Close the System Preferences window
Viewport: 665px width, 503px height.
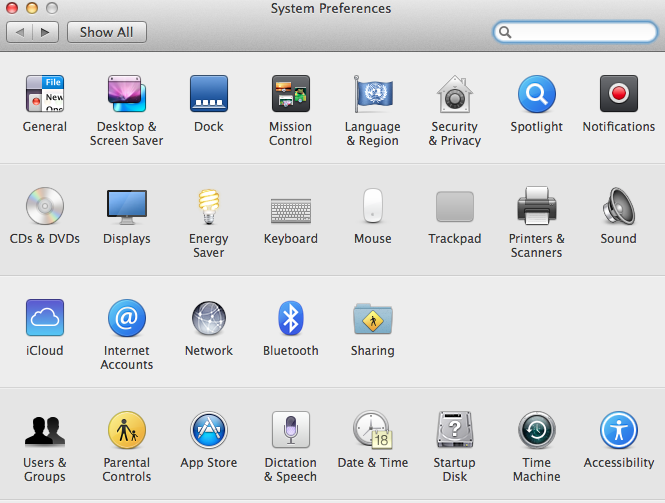[x=12, y=8]
